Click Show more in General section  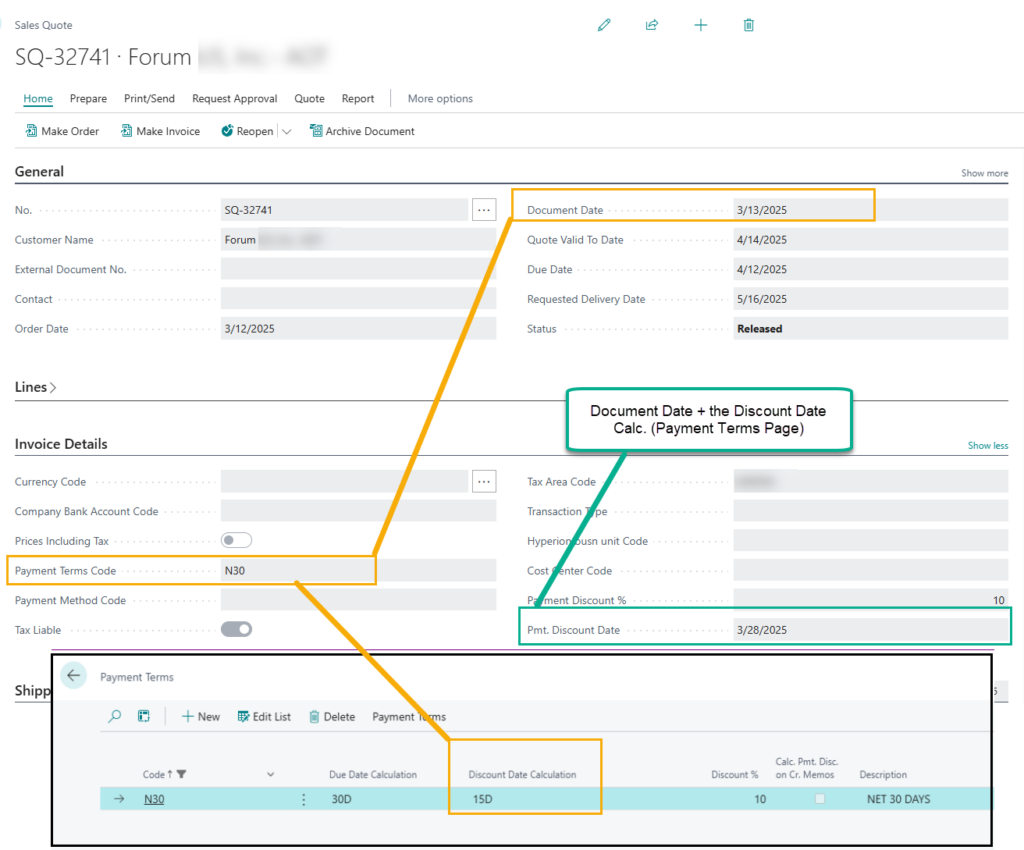pos(984,173)
